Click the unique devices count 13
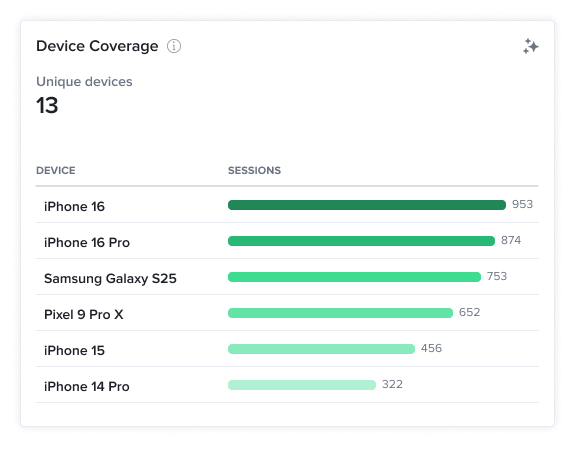 [x=47, y=106]
